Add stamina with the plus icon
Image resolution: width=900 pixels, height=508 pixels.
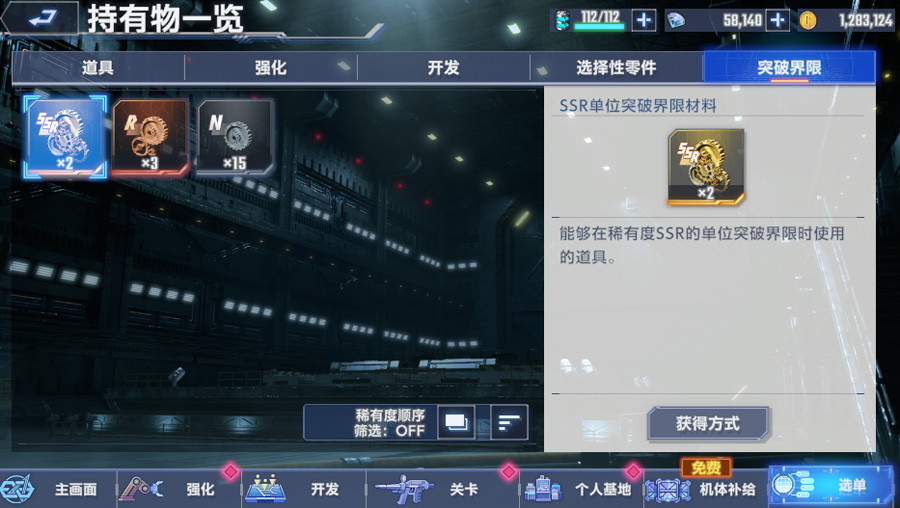tap(643, 21)
